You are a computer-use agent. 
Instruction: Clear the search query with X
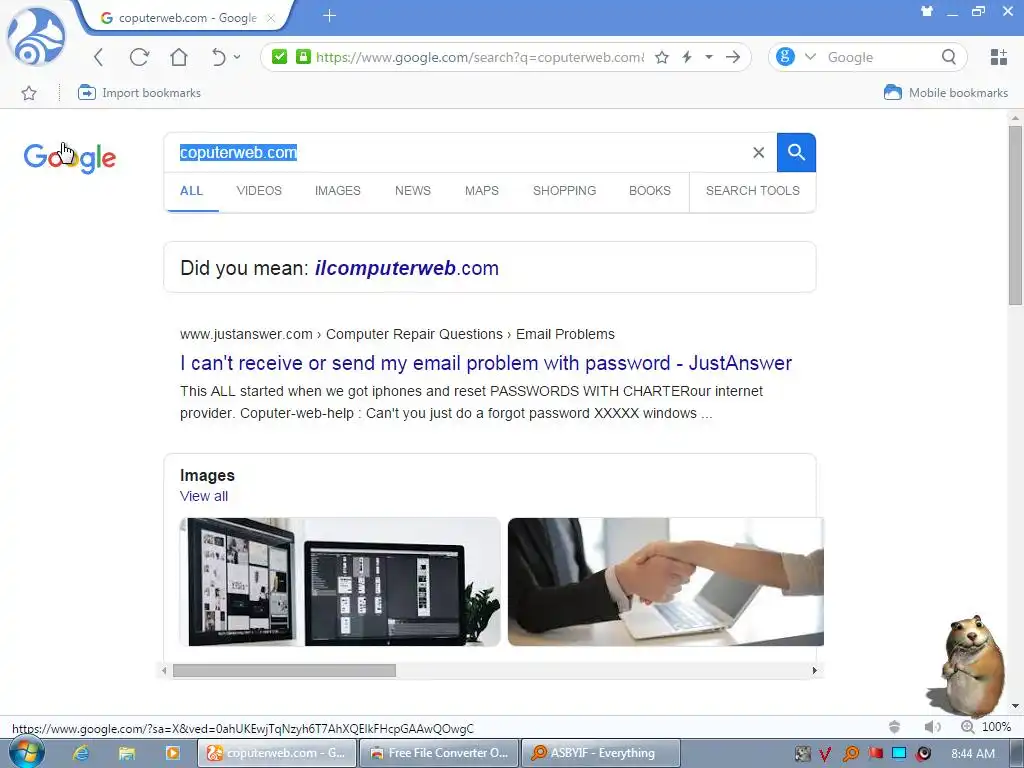[x=758, y=153]
